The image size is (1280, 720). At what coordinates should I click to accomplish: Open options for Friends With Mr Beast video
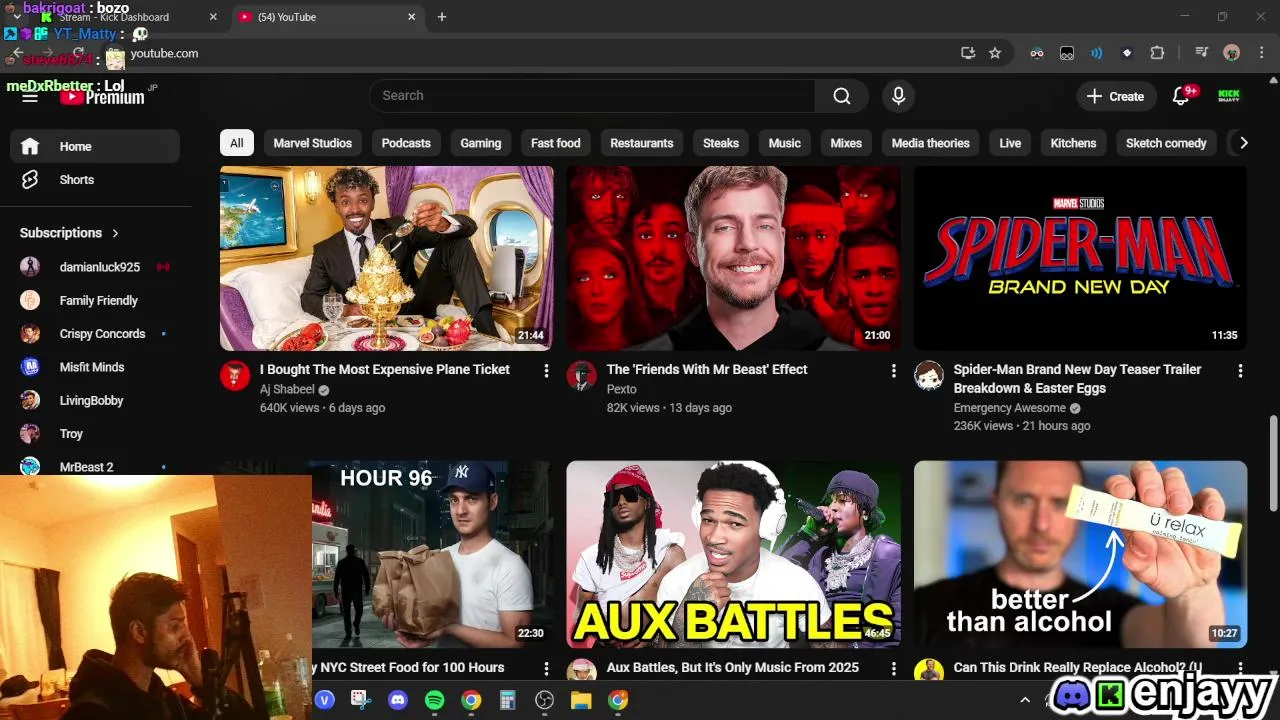tap(893, 371)
